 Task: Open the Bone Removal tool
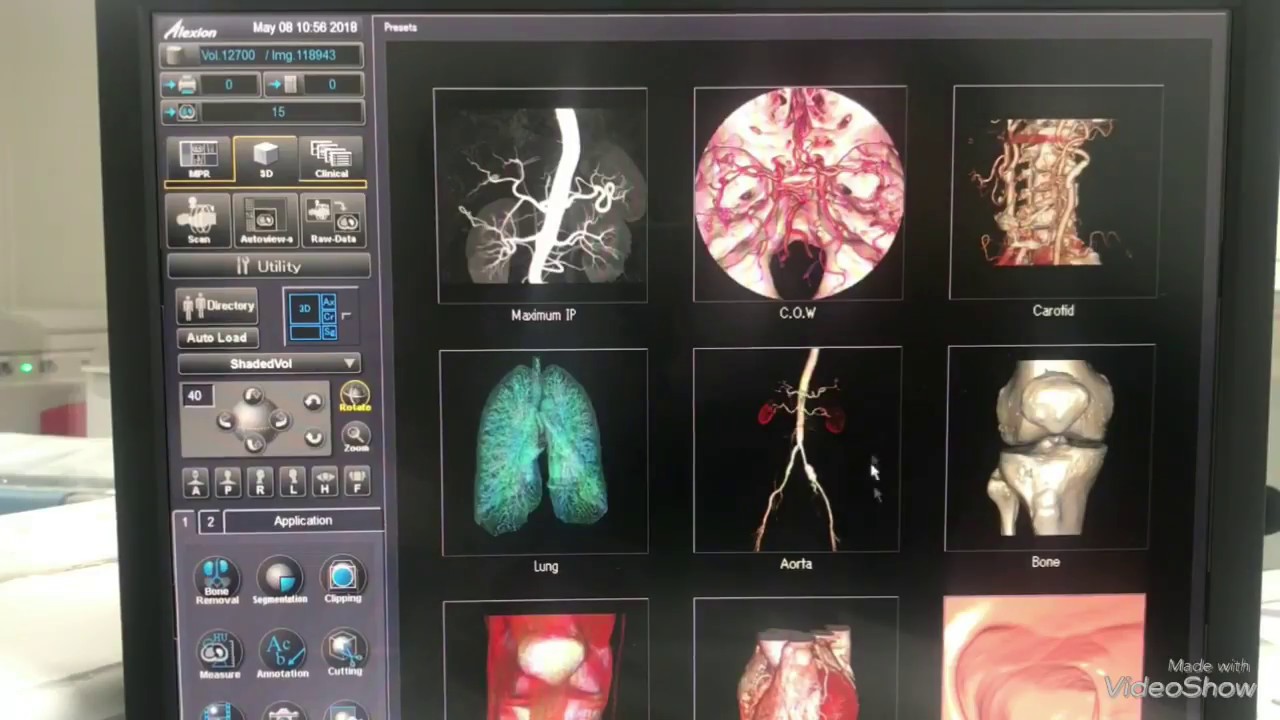pyautogui.click(x=217, y=582)
